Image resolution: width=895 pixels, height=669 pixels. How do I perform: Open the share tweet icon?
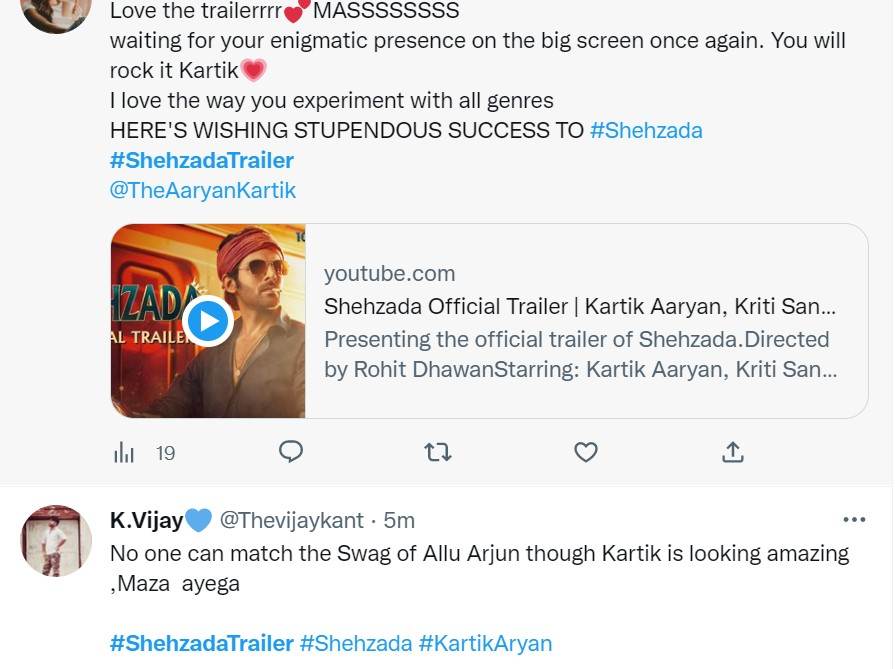point(732,452)
